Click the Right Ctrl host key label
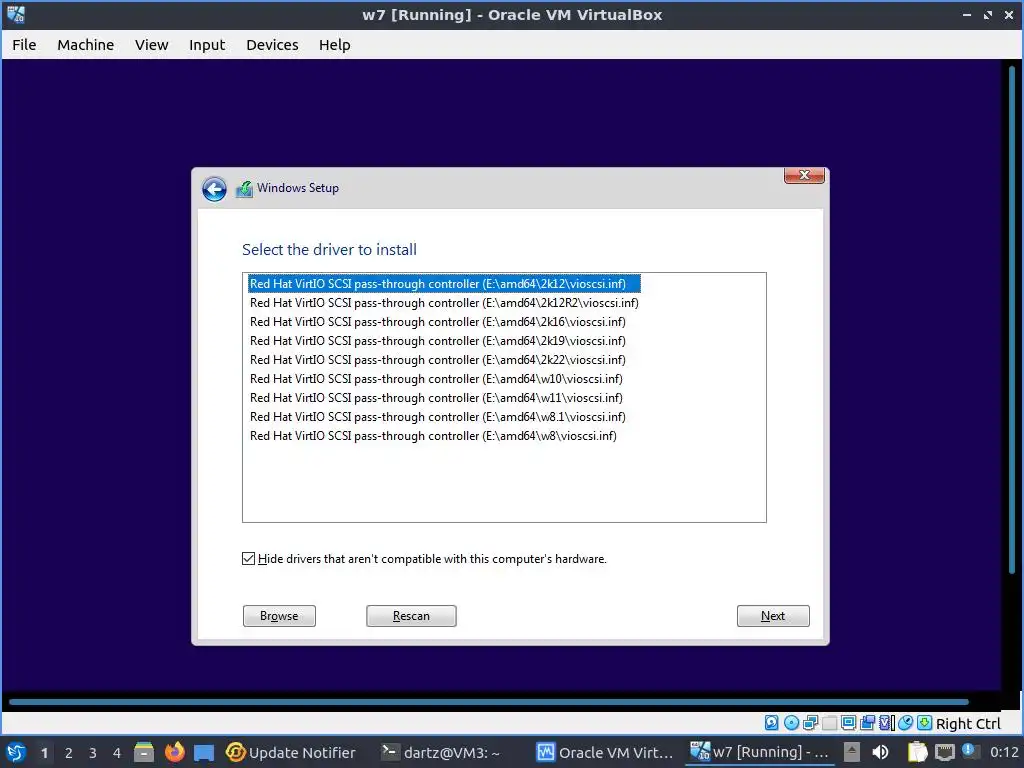Image resolution: width=1024 pixels, height=768 pixels. tap(968, 724)
